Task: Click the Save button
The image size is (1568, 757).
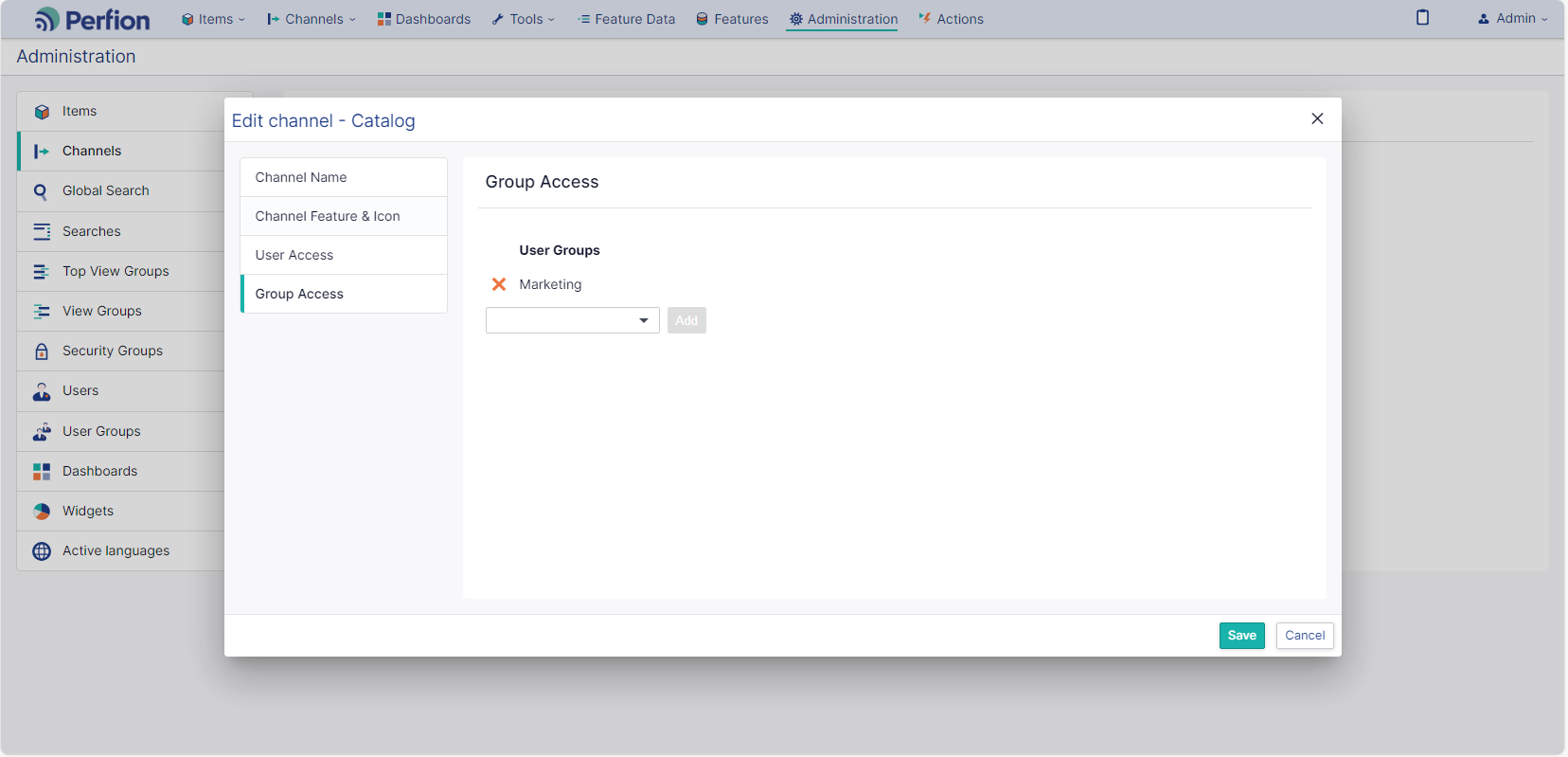Action: click(x=1241, y=636)
